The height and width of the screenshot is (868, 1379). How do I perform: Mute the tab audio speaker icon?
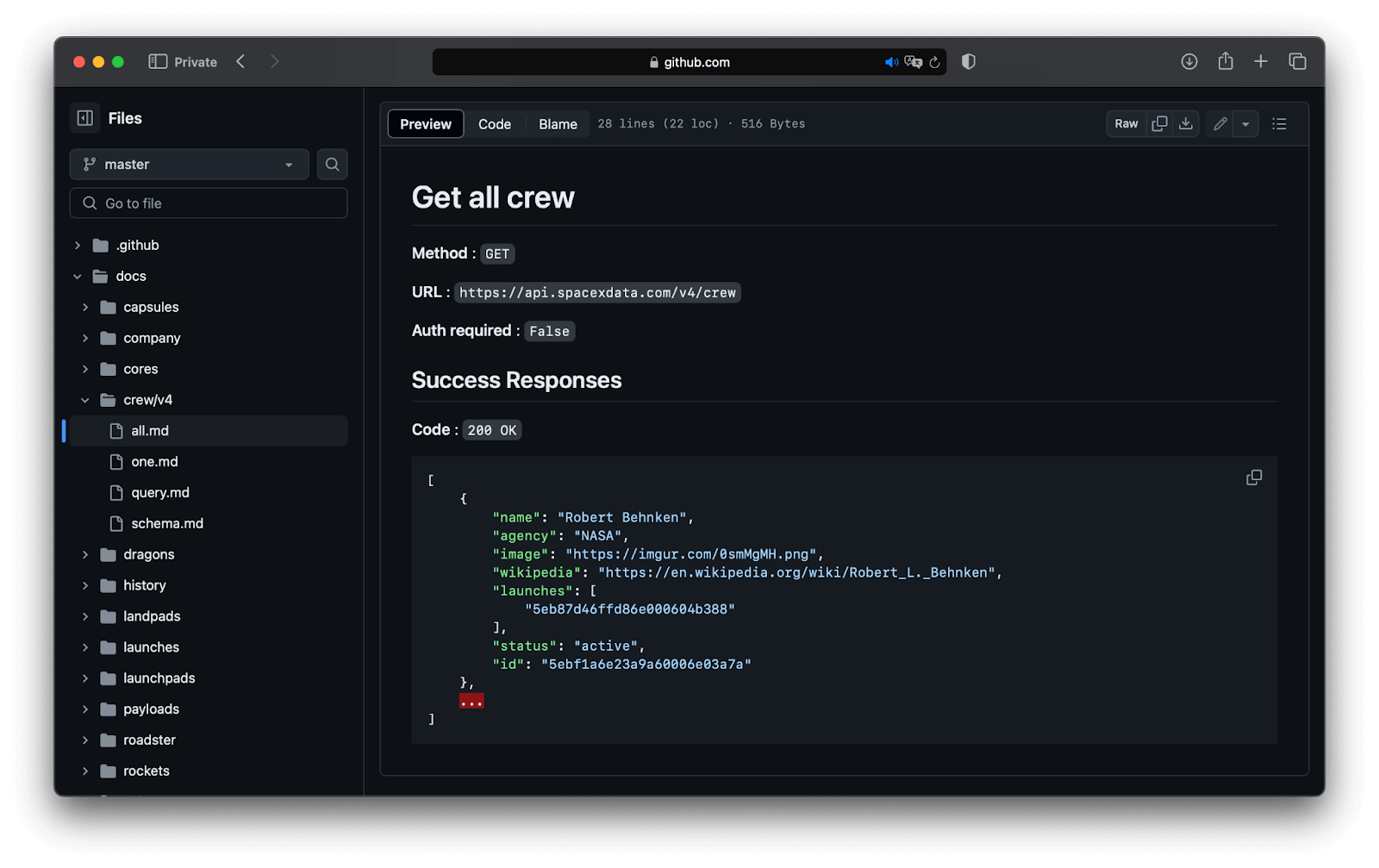(x=891, y=62)
